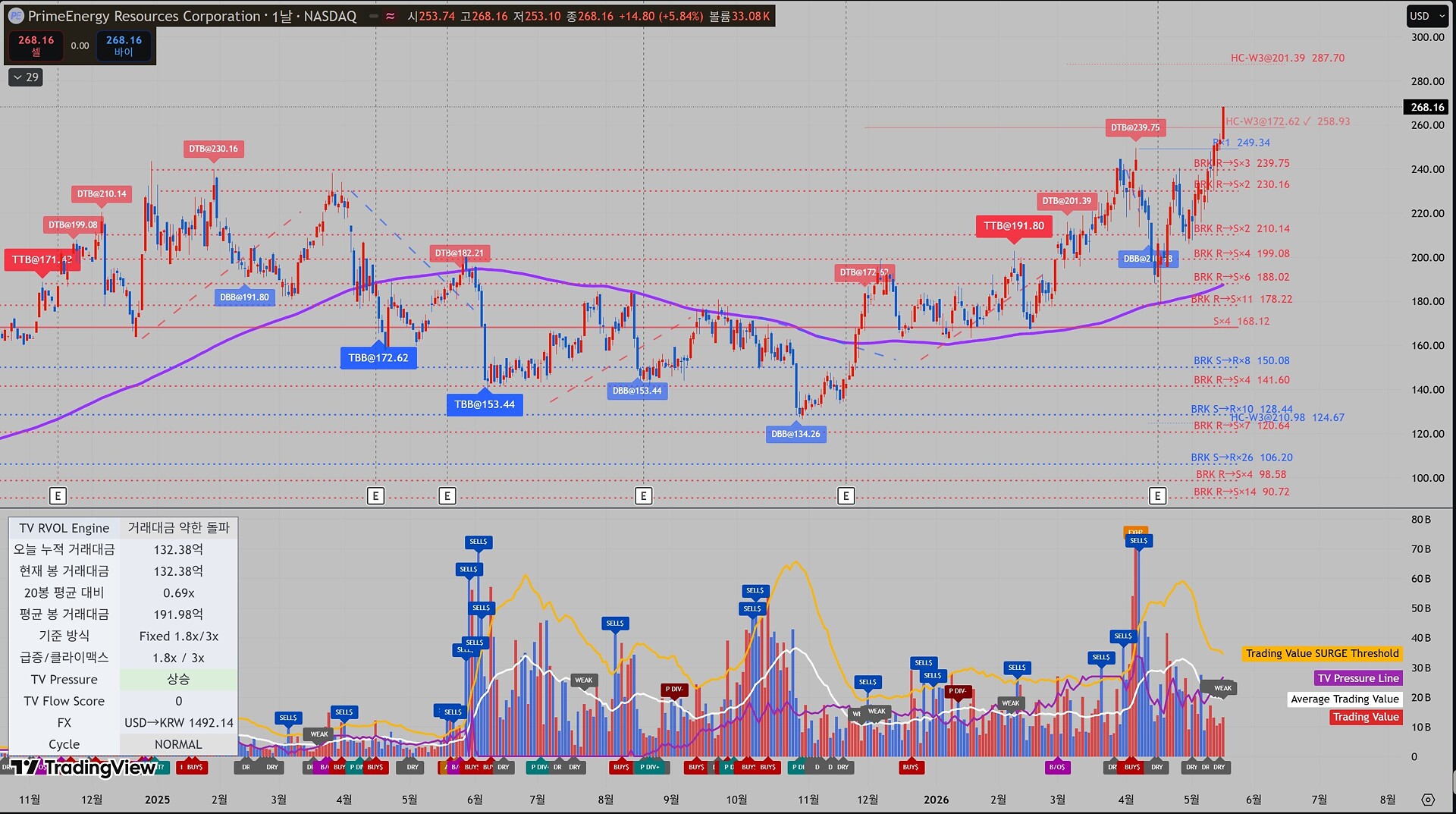Click the earnings marker near May 2026
The height and width of the screenshot is (814, 1456).
click(x=1157, y=496)
